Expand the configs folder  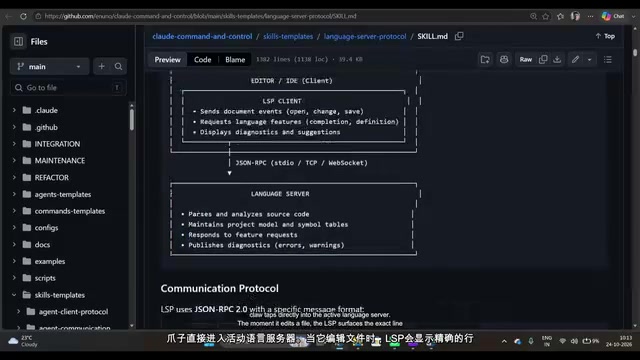point(14,228)
